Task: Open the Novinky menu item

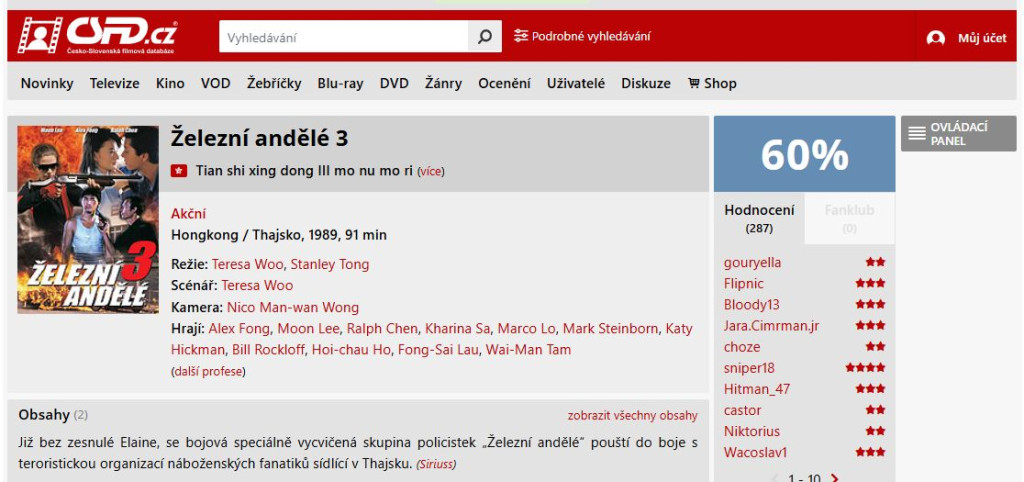Action: (47, 83)
